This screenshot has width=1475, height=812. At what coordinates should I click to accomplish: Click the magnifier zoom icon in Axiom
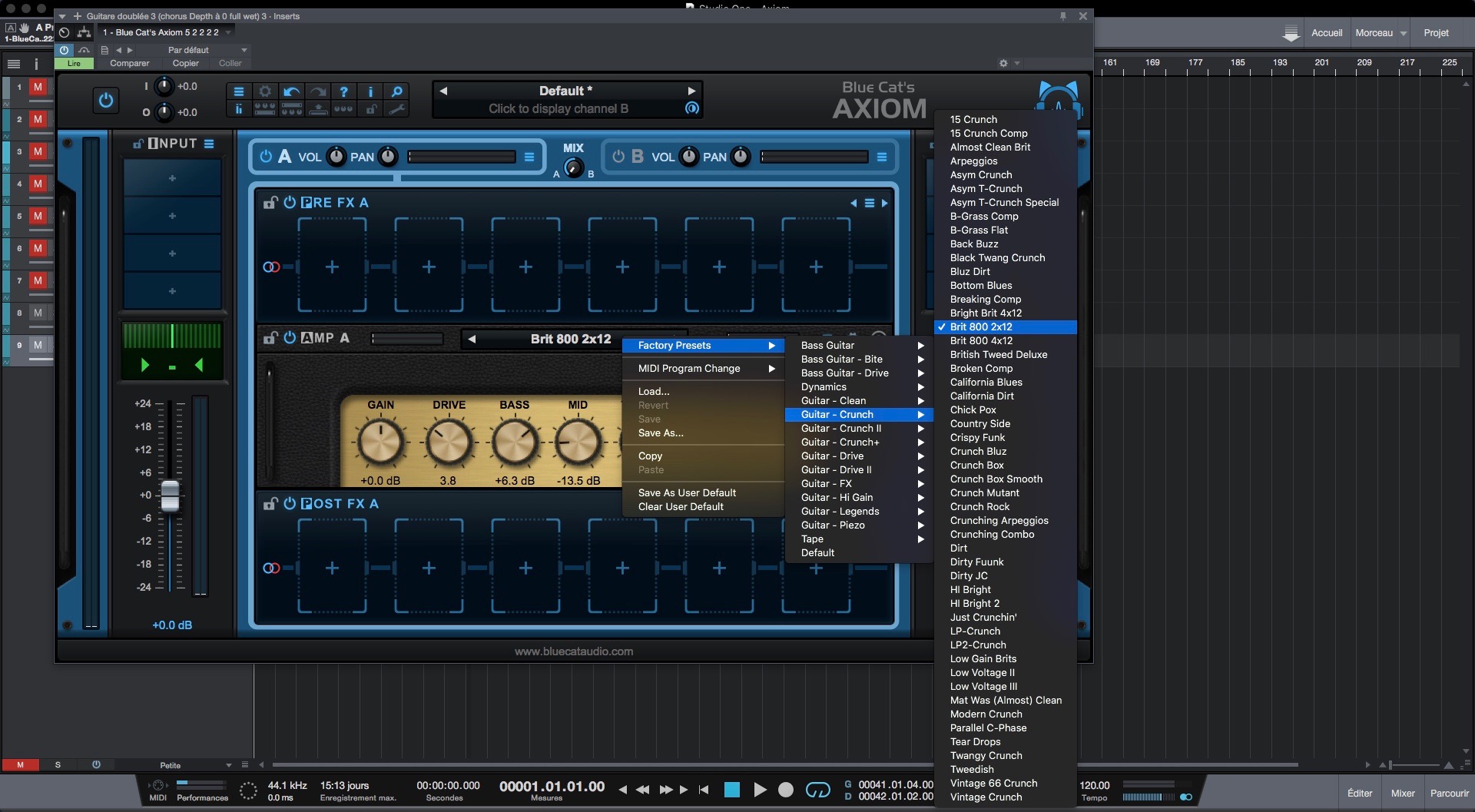click(x=397, y=91)
